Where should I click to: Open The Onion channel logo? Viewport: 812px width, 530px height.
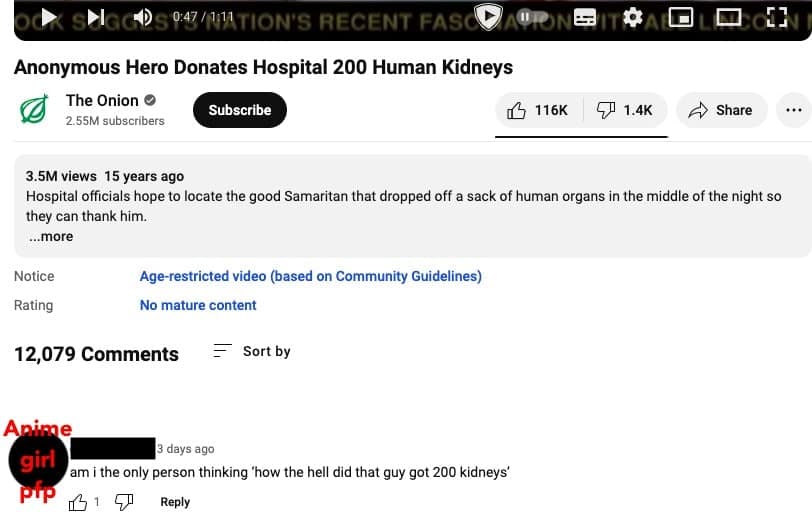tap(34, 110)
